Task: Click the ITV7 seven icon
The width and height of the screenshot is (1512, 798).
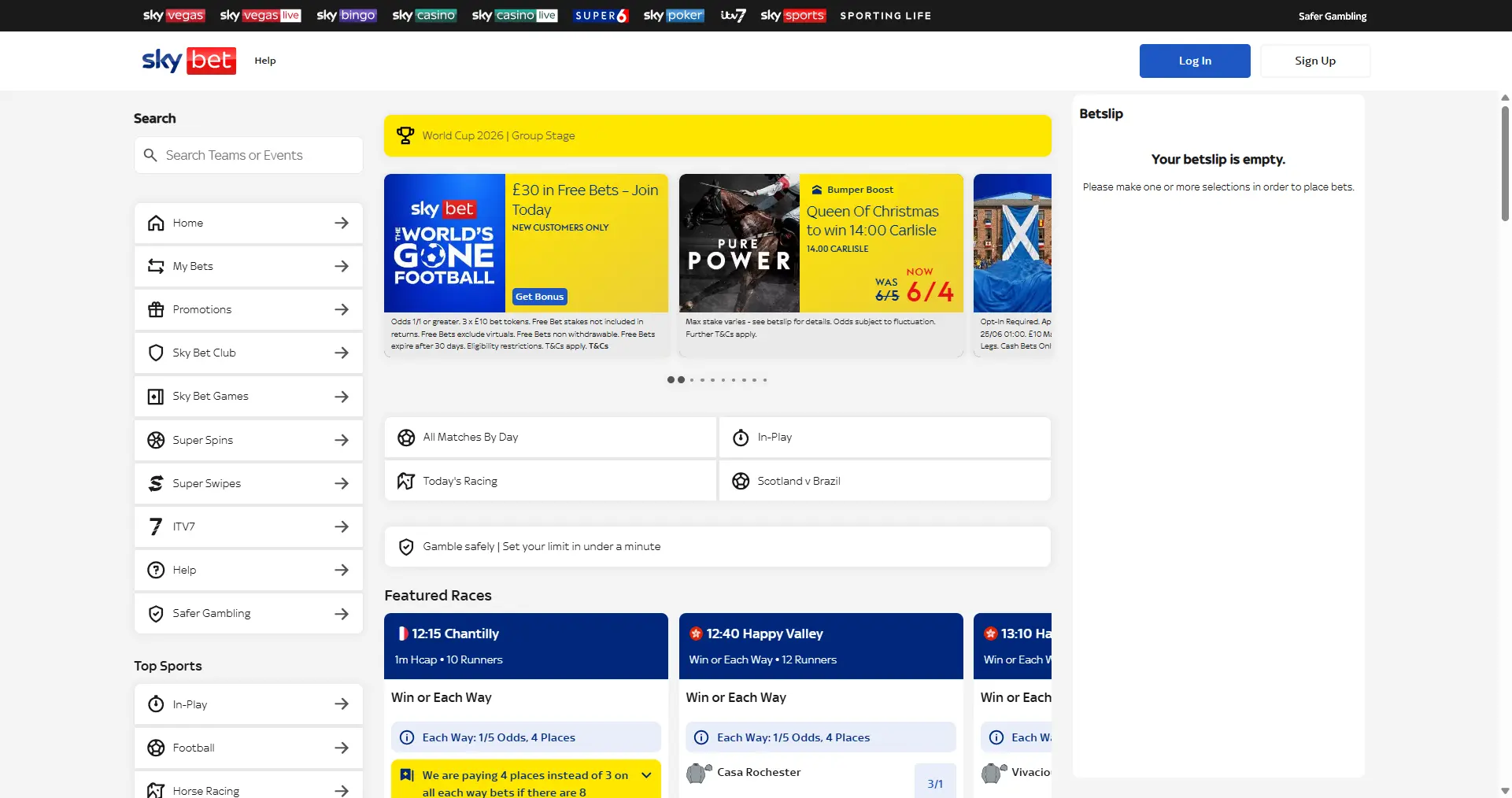Action: (156, 526)
